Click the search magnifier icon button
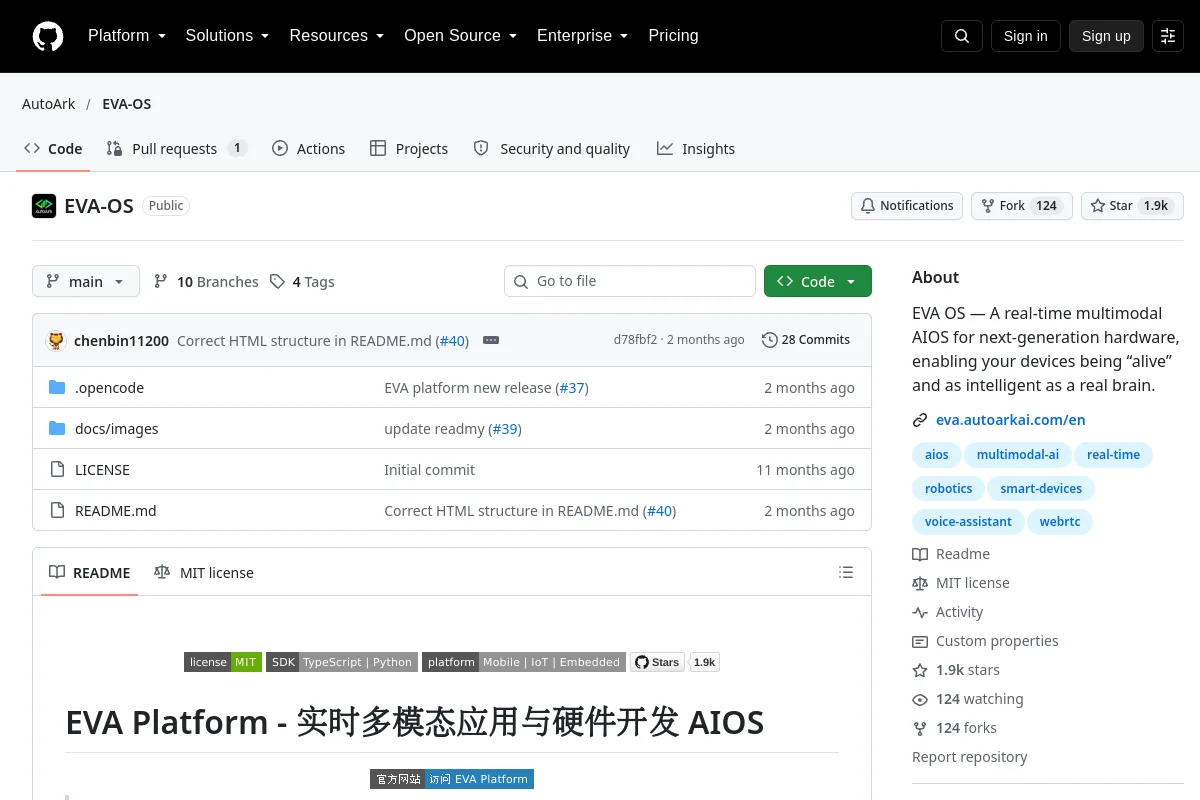This screenshot has height=800, width=1200. (962, 36)
